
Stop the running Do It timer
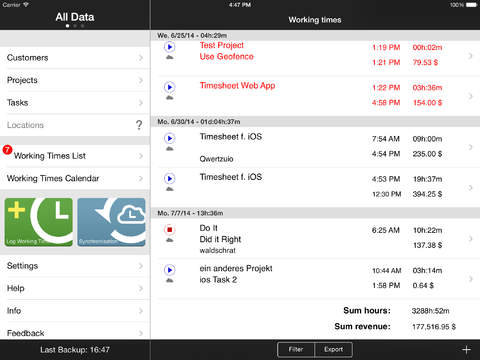(170, 230)
